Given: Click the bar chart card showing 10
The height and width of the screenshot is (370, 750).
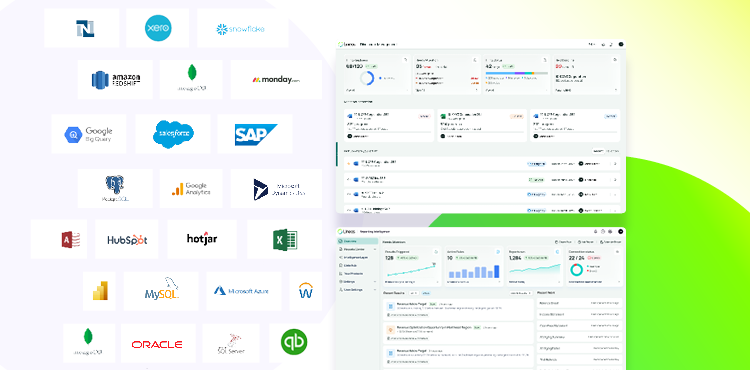Looking at the screenshot, I should click(474, 267).
